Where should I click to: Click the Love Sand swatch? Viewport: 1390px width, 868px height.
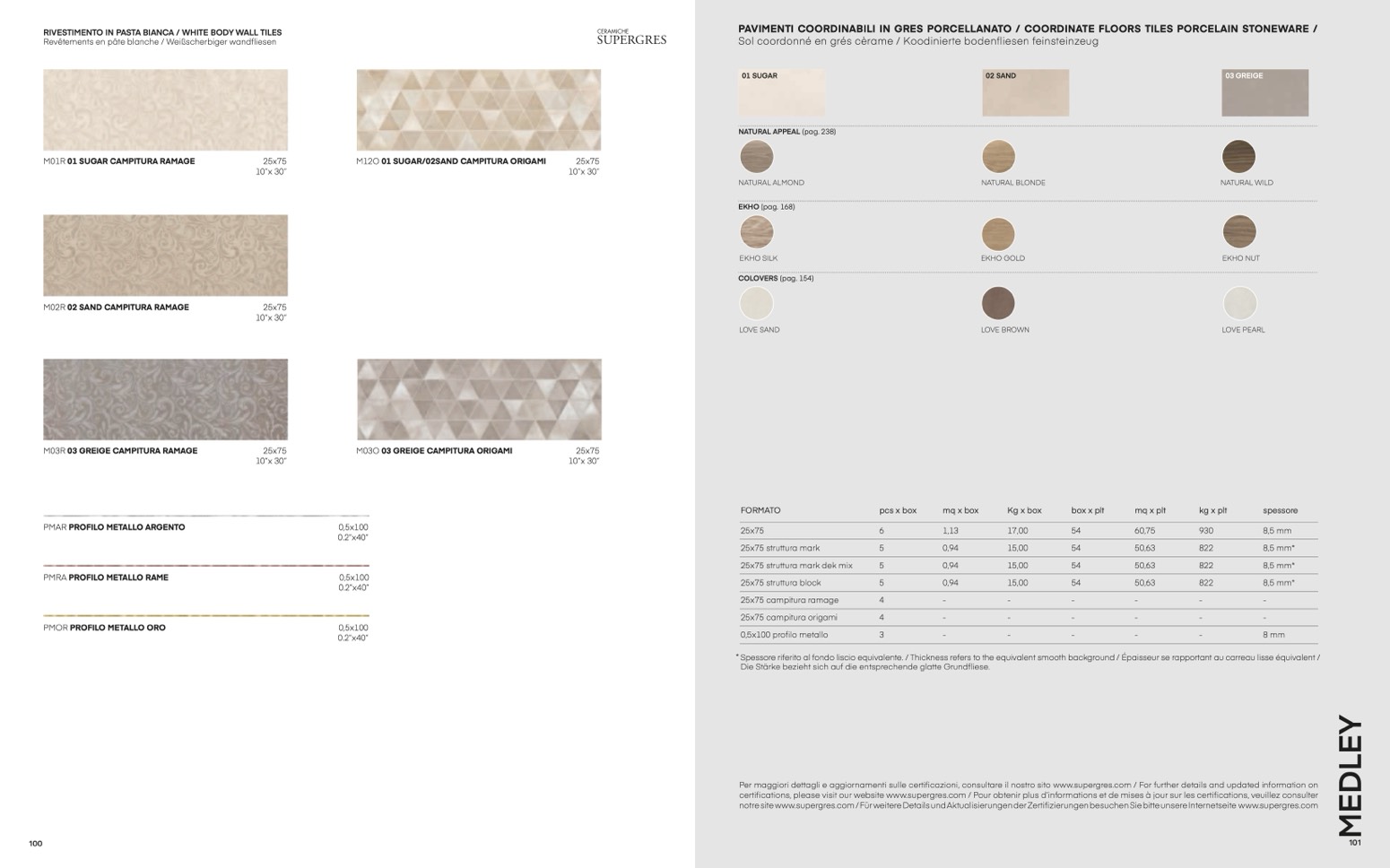(756, 304)
